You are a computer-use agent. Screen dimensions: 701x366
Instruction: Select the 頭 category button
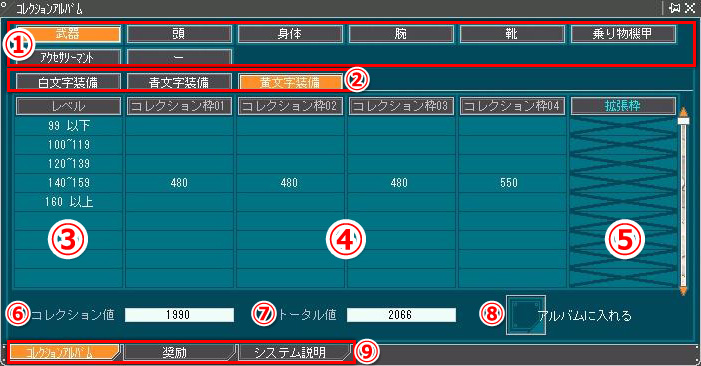pyautogui.click(x=179, y=34)
